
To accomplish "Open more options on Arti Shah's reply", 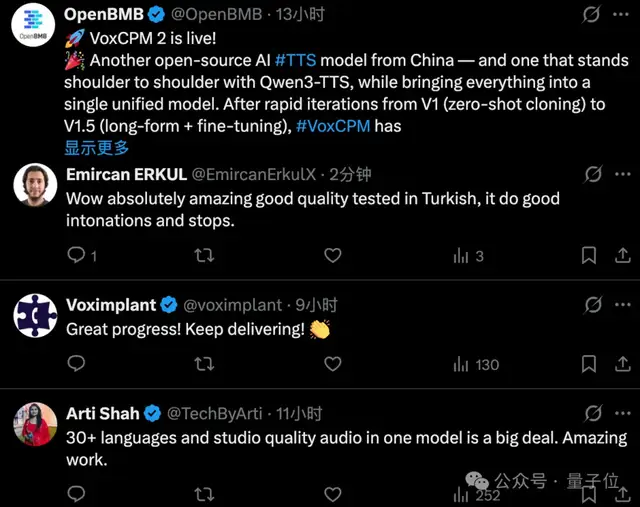I will (x=621, y=412).
